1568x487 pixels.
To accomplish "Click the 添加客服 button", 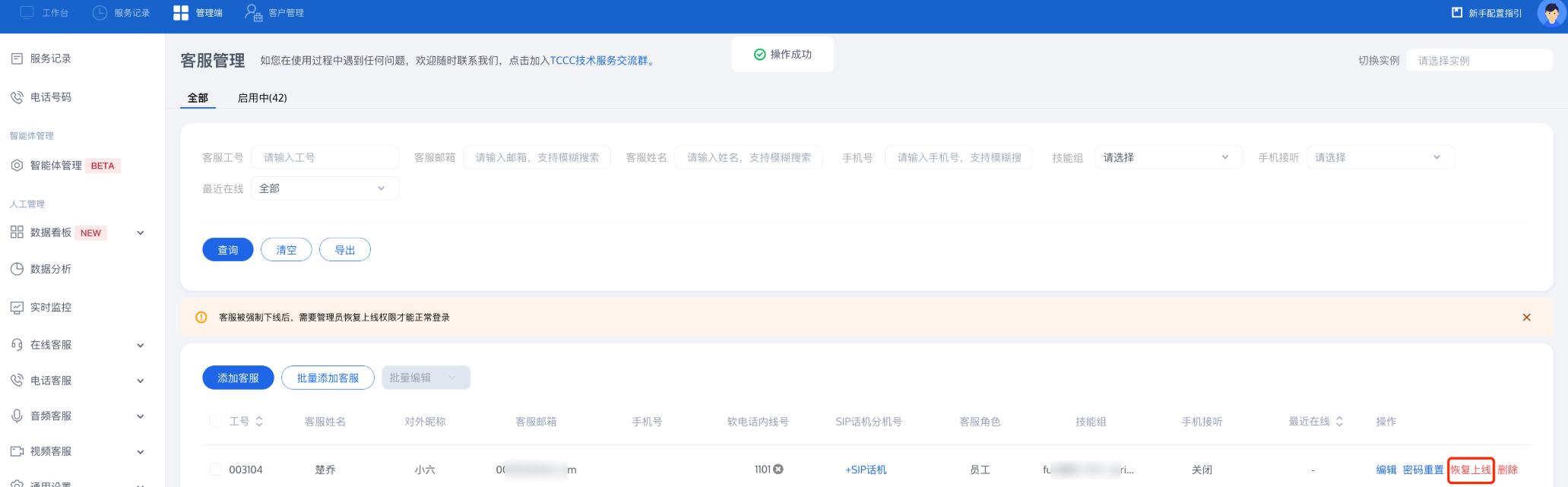I will pos(238,378).
